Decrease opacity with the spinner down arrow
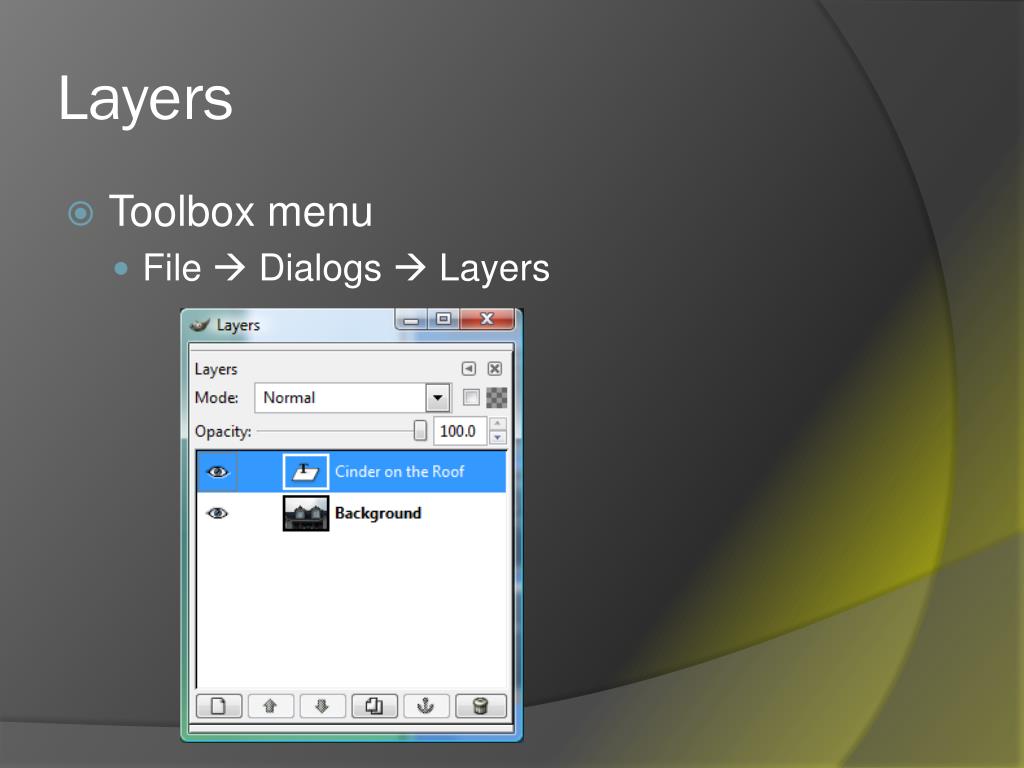The height and width of the screenshot is (768, 1024). pos(498,438)
